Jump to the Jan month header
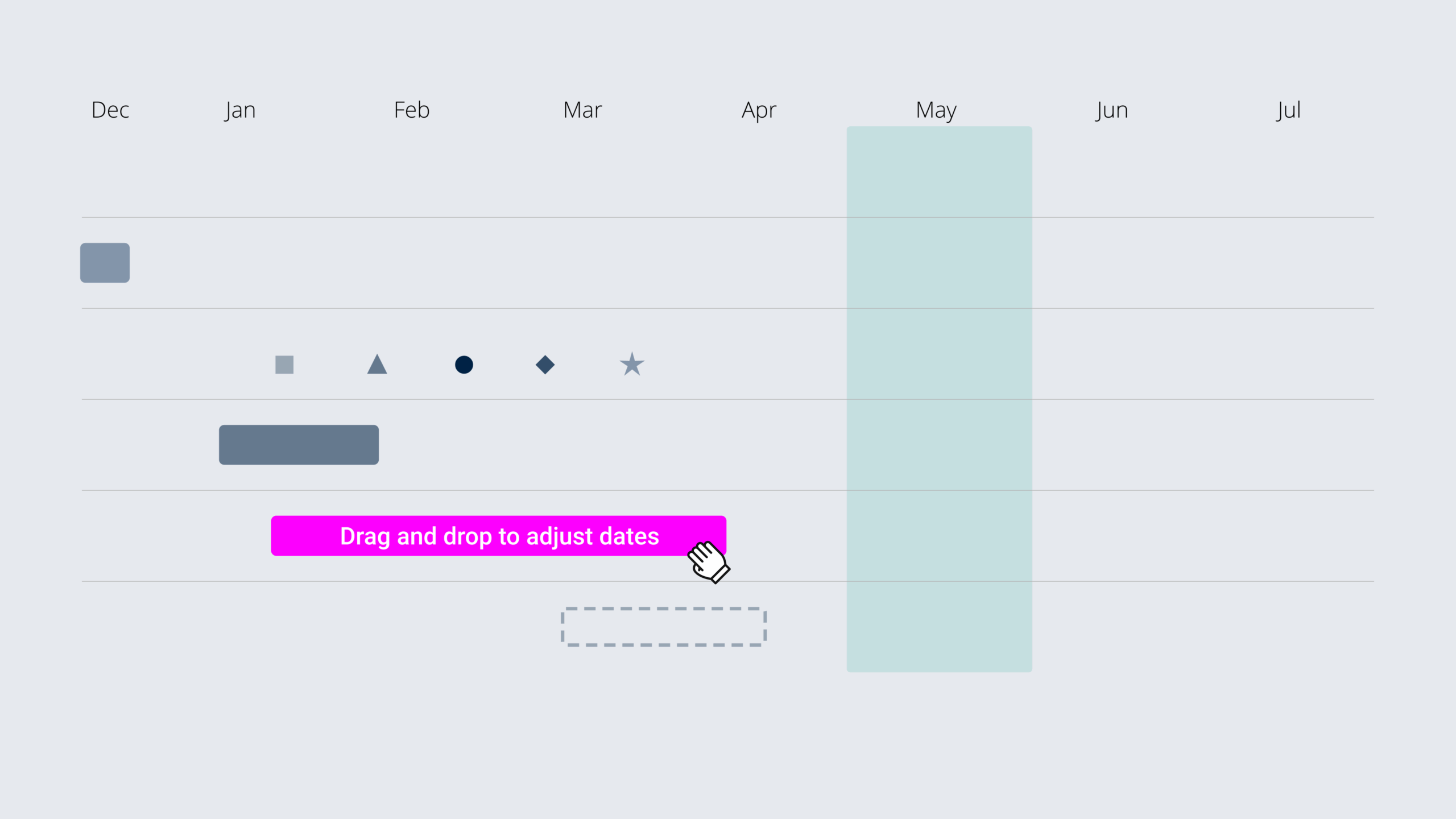 240,110
